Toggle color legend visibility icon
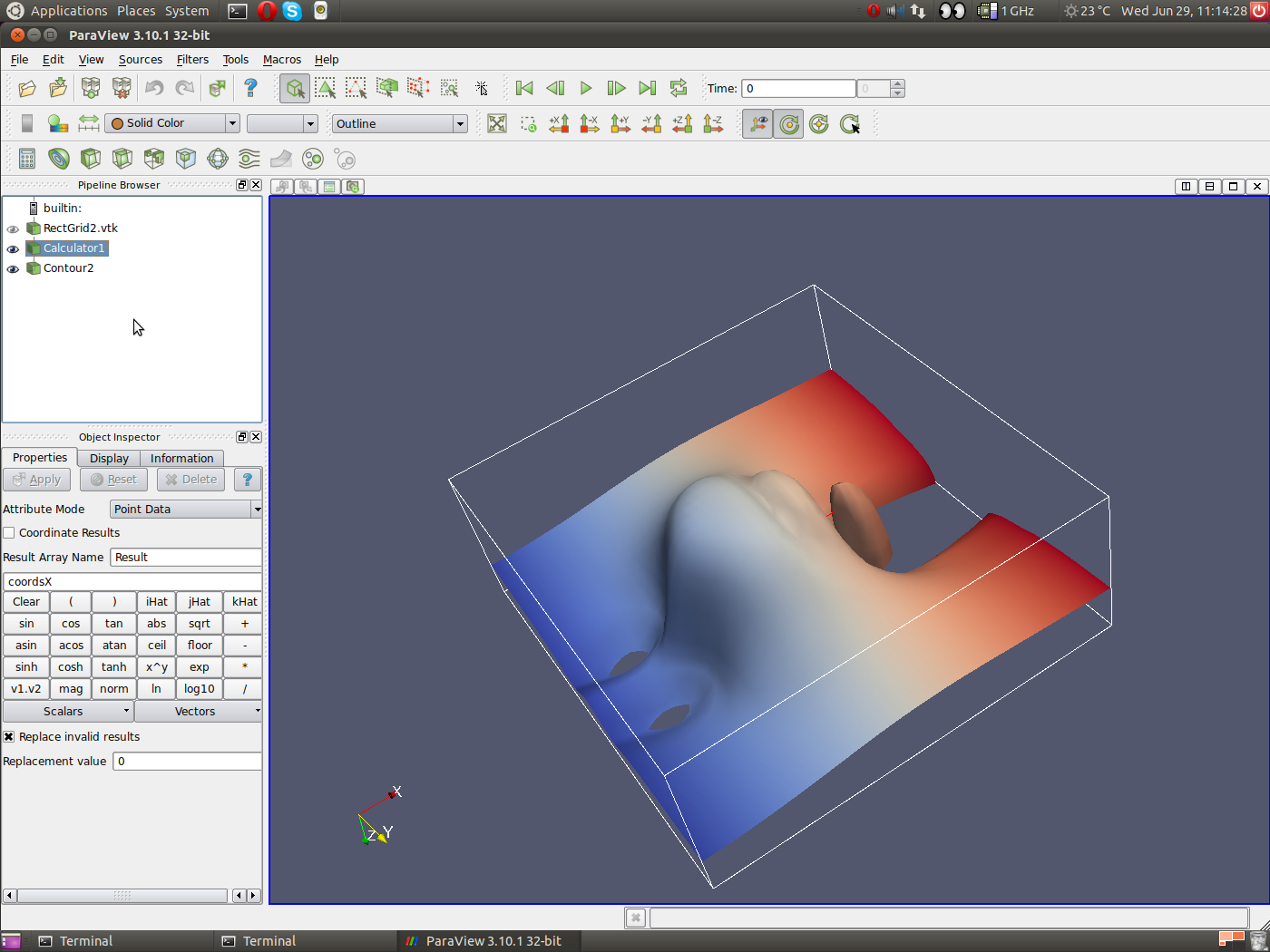This screenshot has width=1270, height=952. [27, 123]
